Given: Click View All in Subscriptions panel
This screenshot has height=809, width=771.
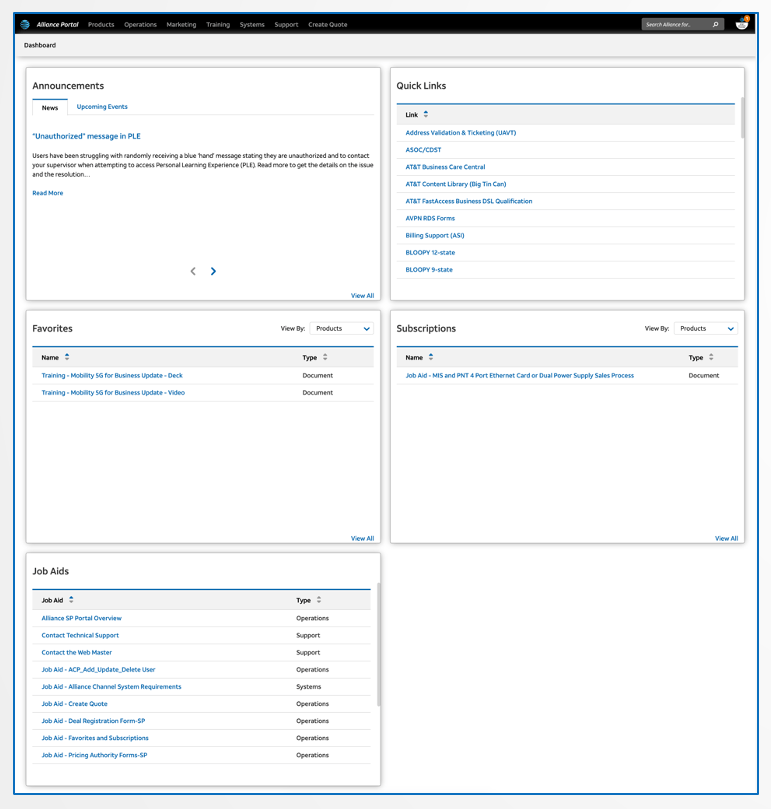Looking at the screenshot, I should pos(726,538).
